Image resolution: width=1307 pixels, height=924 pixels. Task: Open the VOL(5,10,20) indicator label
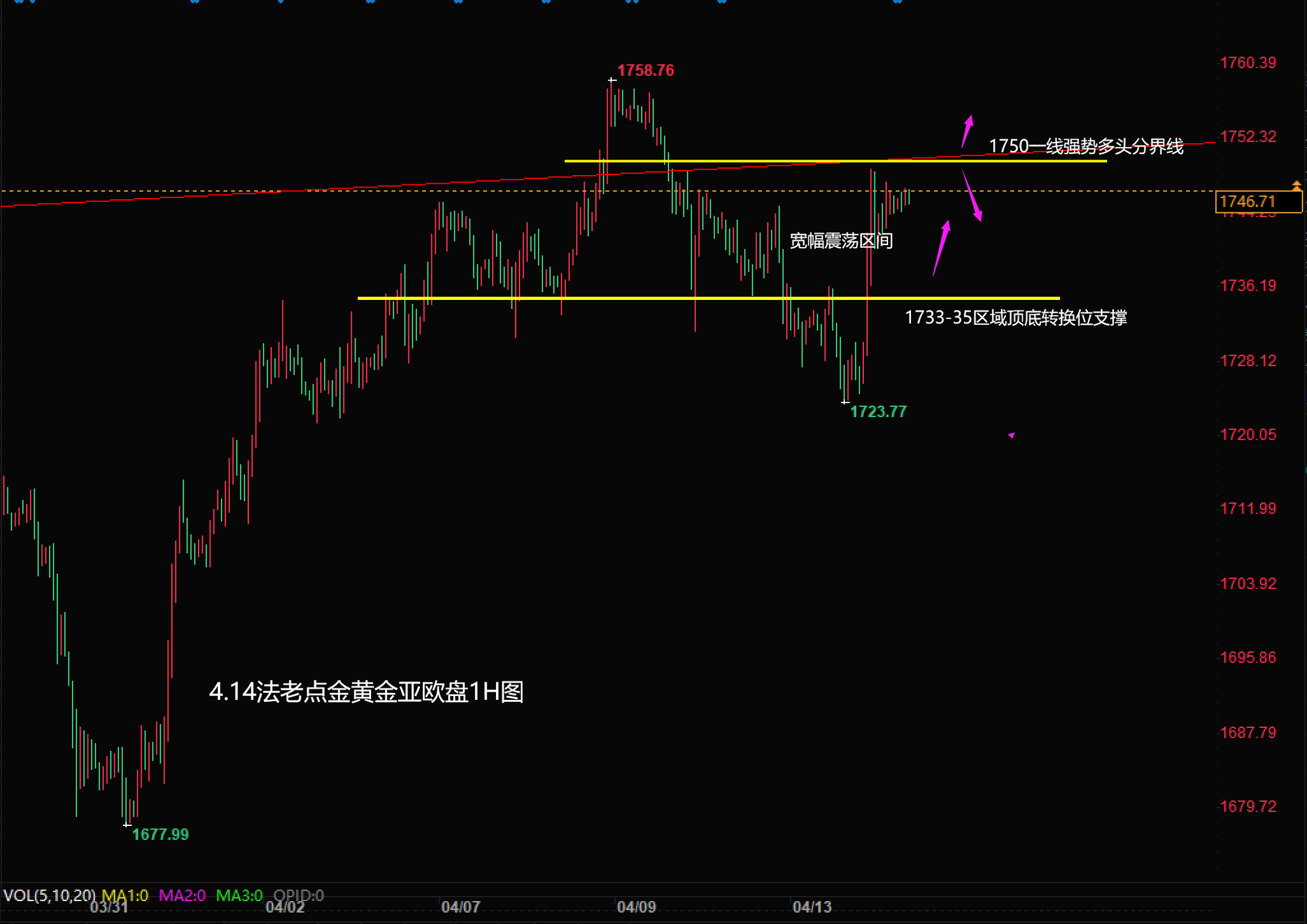[x=49, y=895]
